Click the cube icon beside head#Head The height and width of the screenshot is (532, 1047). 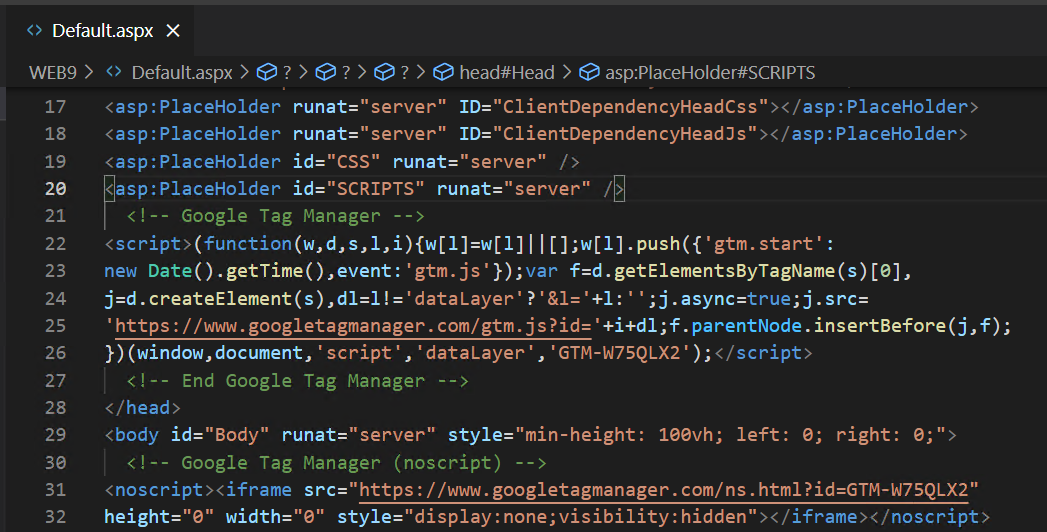coord(443,72)
